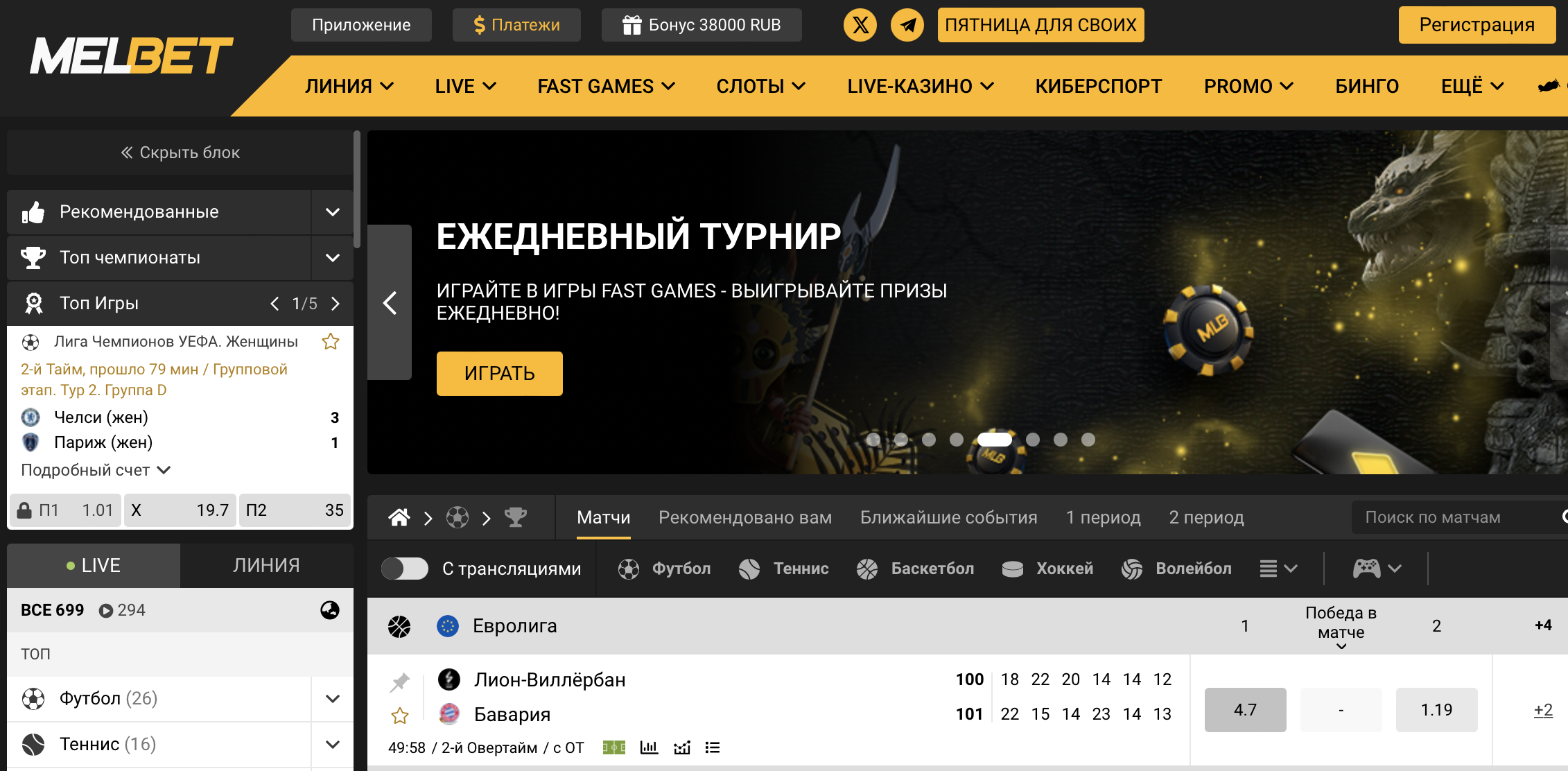Viewport: 1568px width, 771px height.
Task: Add Лига Чемпионов УЕФА match to favorites star
Action: point(331,341)
